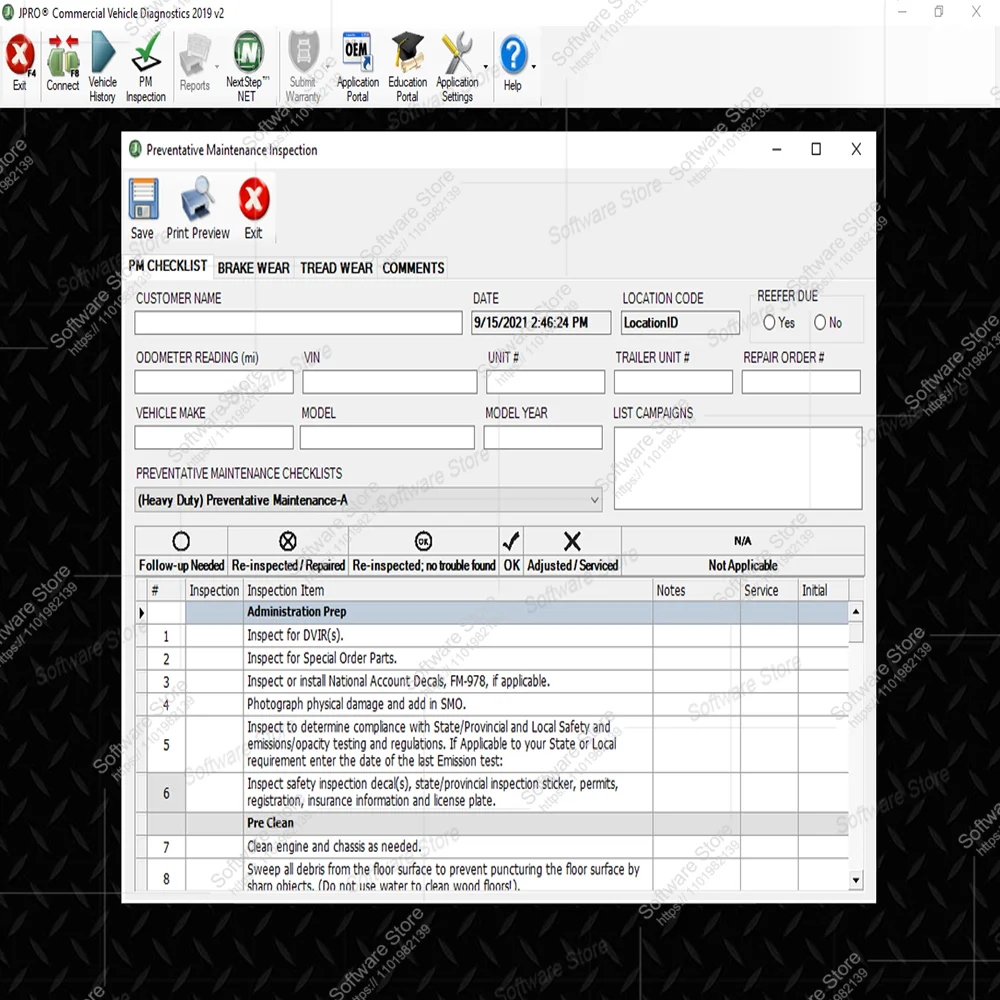Image resolution: width=1000 pixels, height=1000 pixels.
Task: Open the Application Settings dropdown arrow
Action: click(x=485, y=66)
